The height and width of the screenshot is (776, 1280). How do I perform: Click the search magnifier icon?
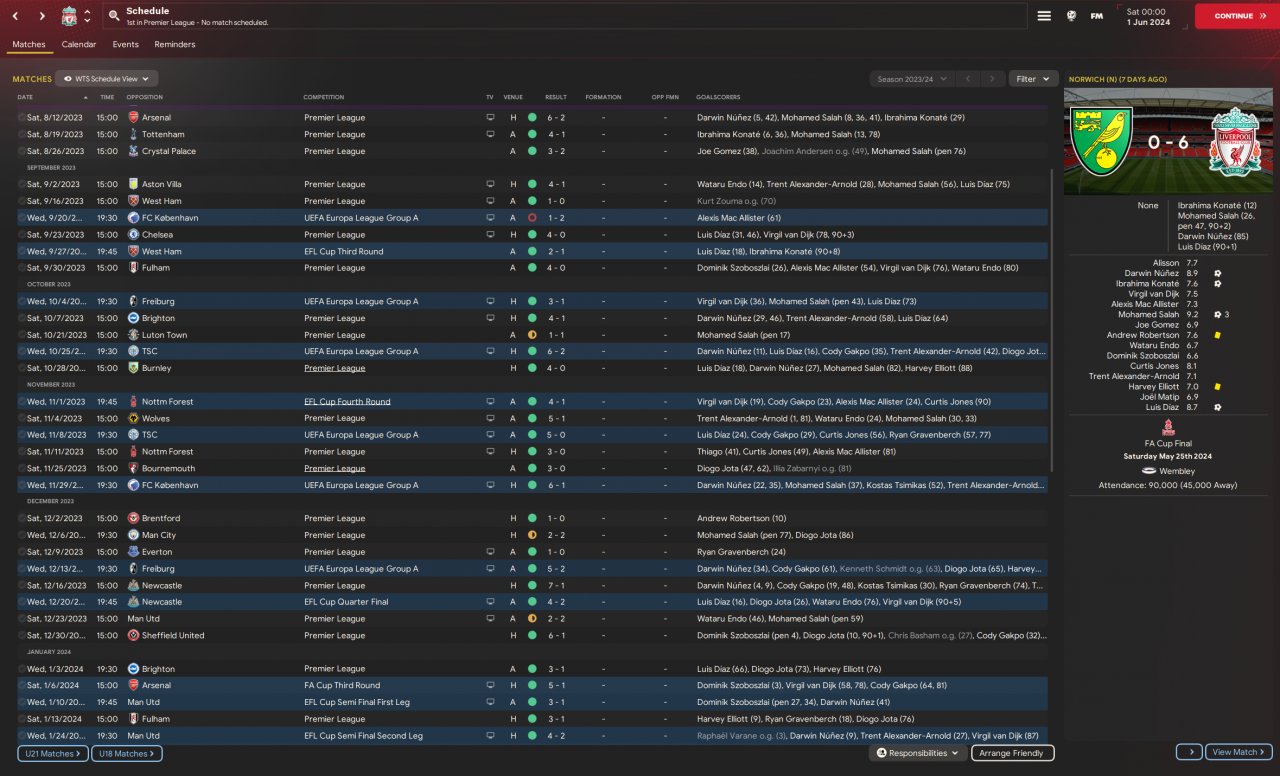pos(114,16)
